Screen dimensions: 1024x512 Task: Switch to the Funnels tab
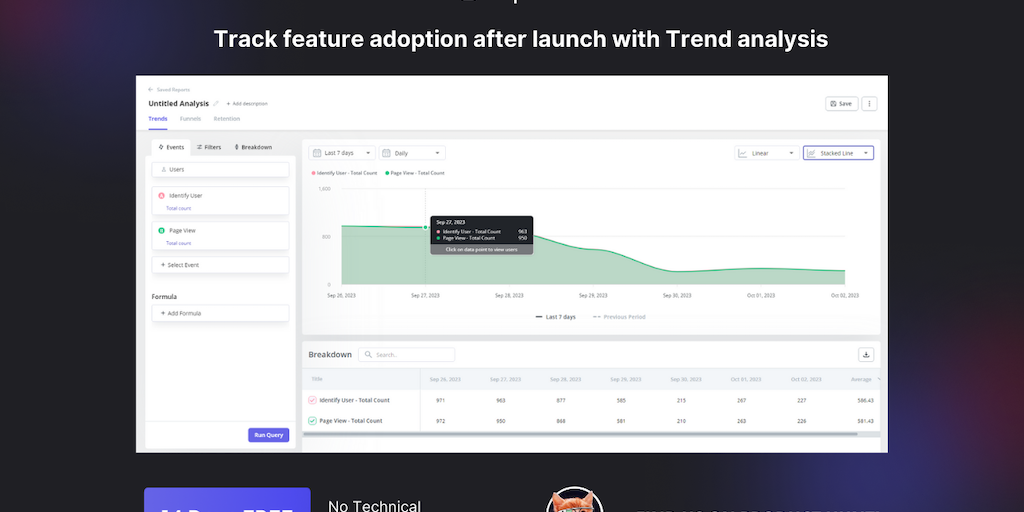(x=190, y=119)
